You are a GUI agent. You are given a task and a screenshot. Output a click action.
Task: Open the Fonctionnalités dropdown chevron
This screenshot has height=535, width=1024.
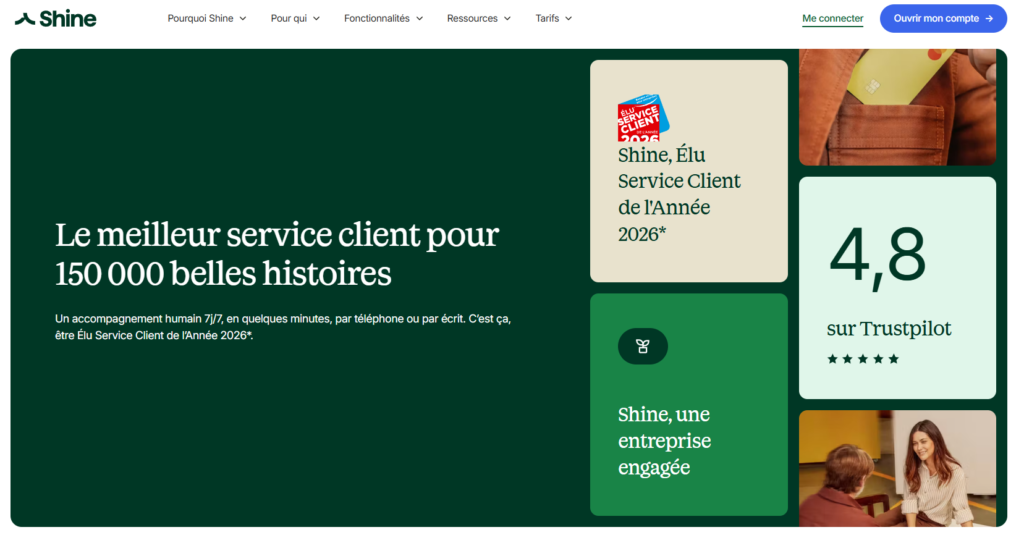click(419, 18)
